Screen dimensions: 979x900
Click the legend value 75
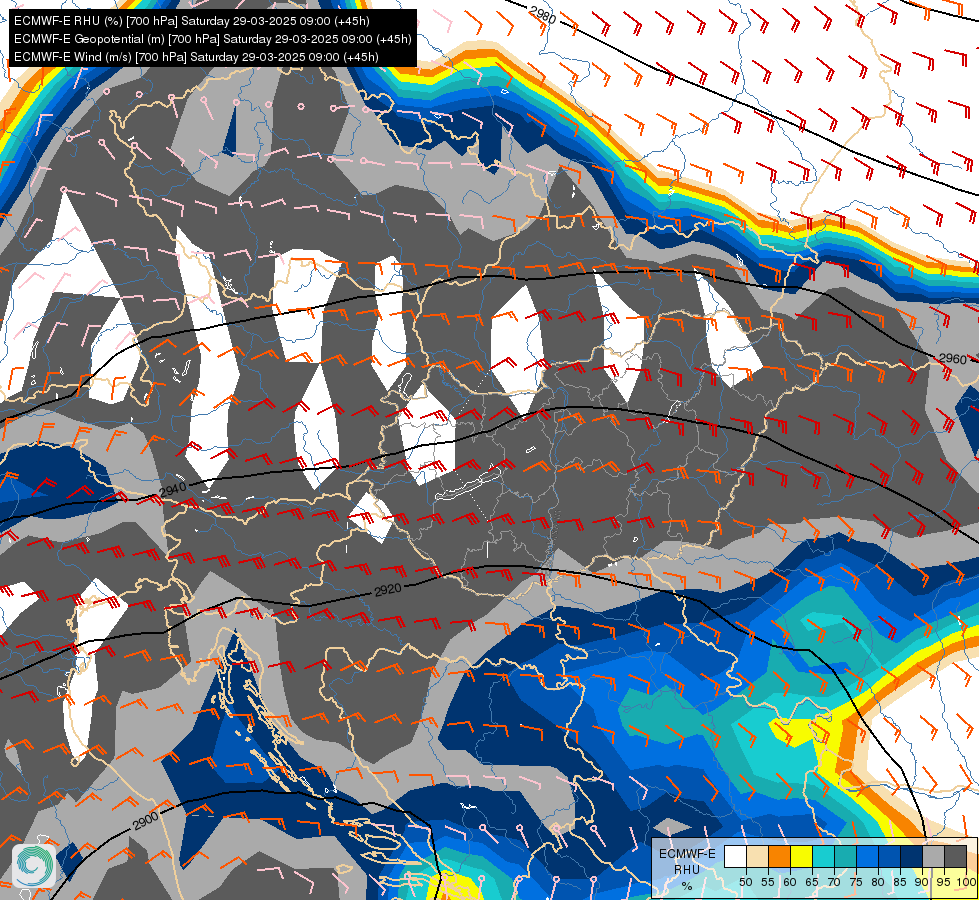tap(856, 882)
